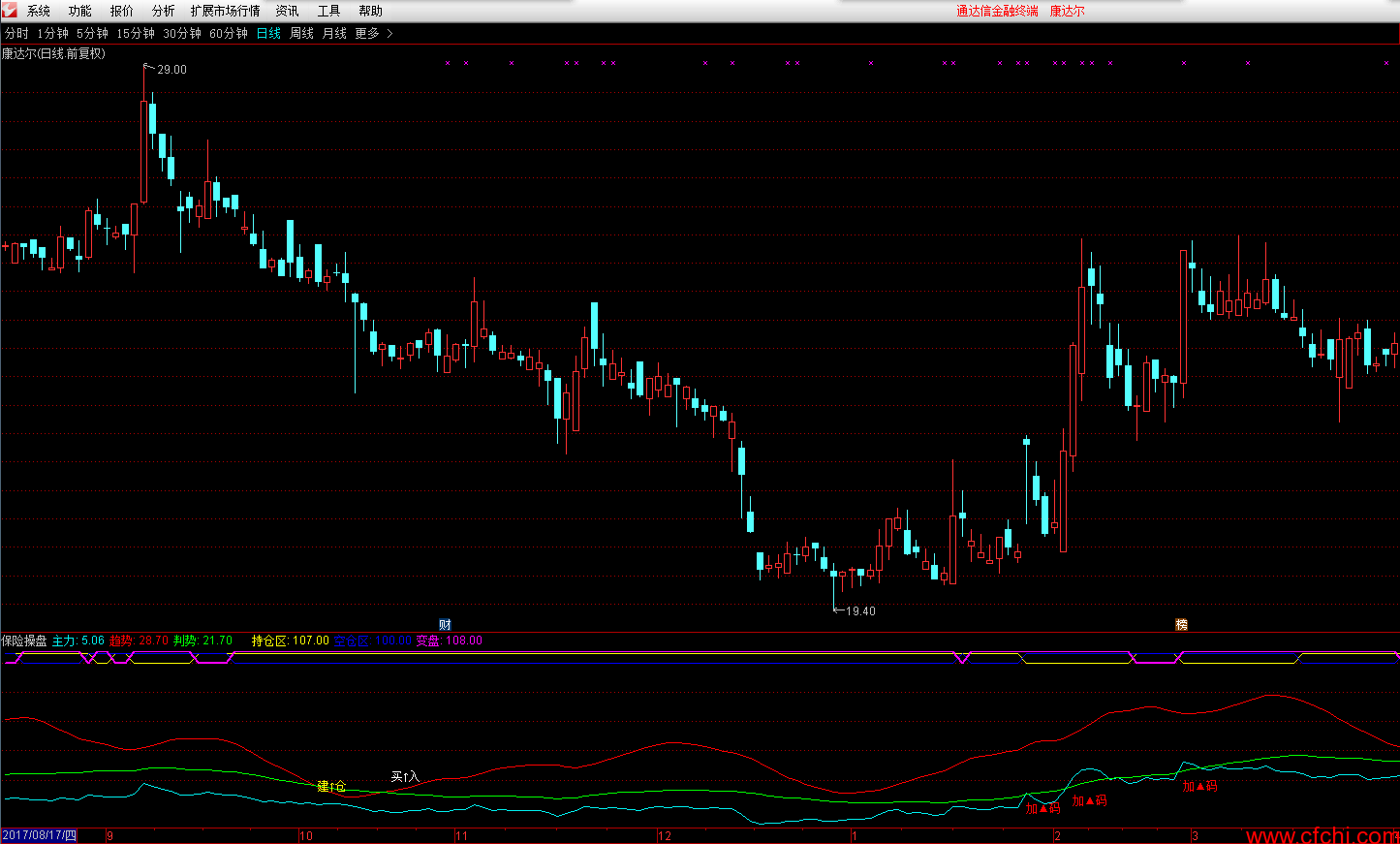
Task: Open the 功能 menu
Action: tap(80, 12)
